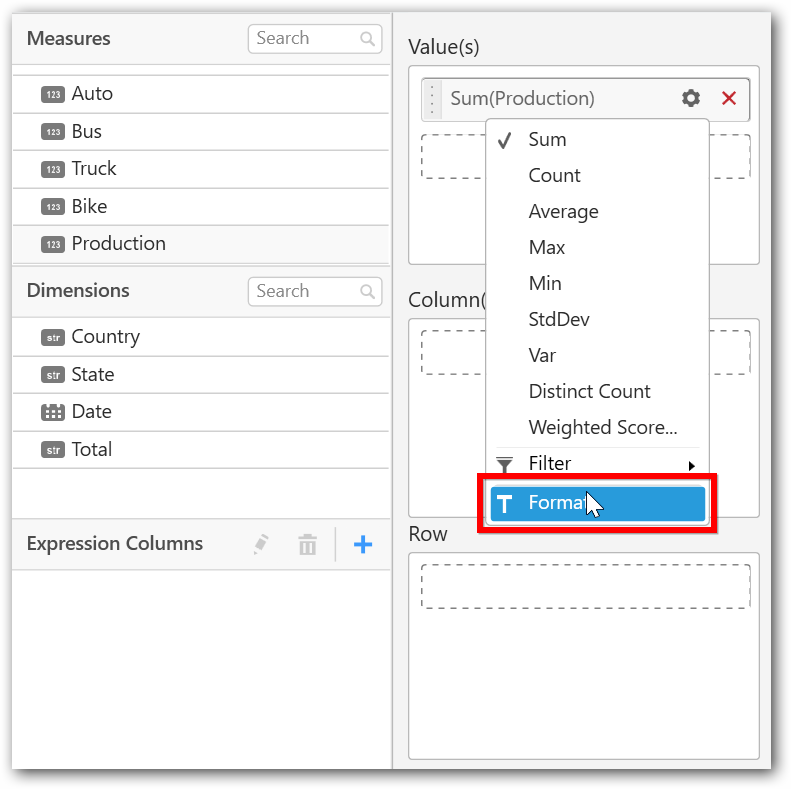This screenshot has height=789, width=791.
Task: Choose the checked Sum aggregation option
Action: point(547,140)
